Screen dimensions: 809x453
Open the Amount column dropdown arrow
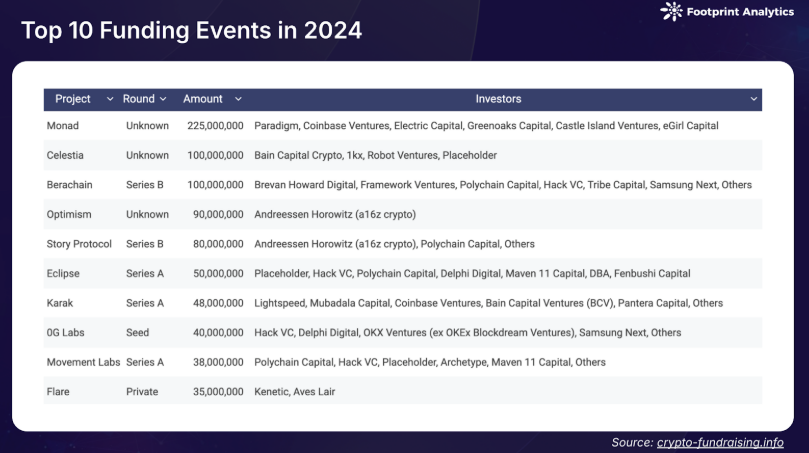coord(238,99)
